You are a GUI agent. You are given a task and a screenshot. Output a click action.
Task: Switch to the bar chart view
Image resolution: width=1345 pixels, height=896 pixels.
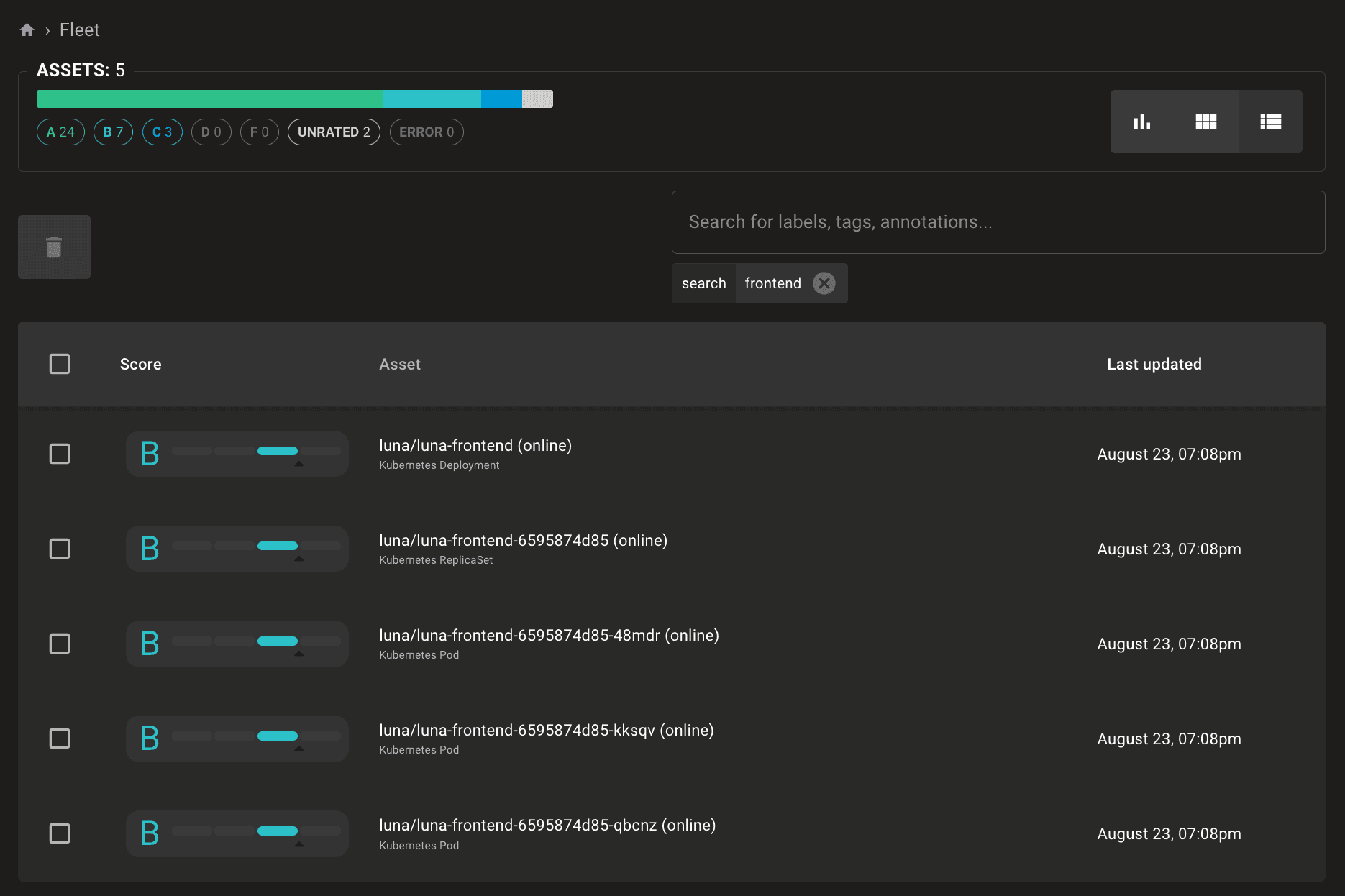tap(1143, 122)
